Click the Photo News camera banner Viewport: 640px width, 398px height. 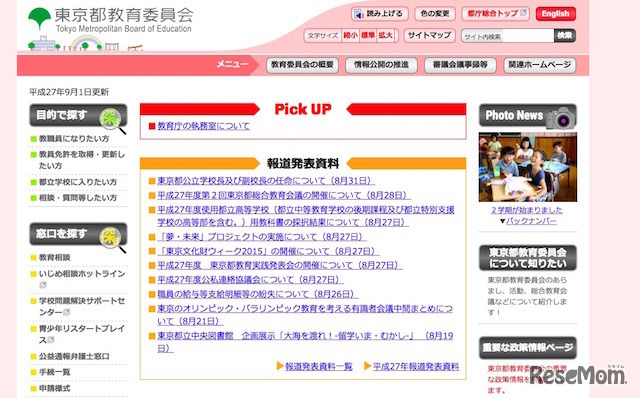[x=527, y=116]
